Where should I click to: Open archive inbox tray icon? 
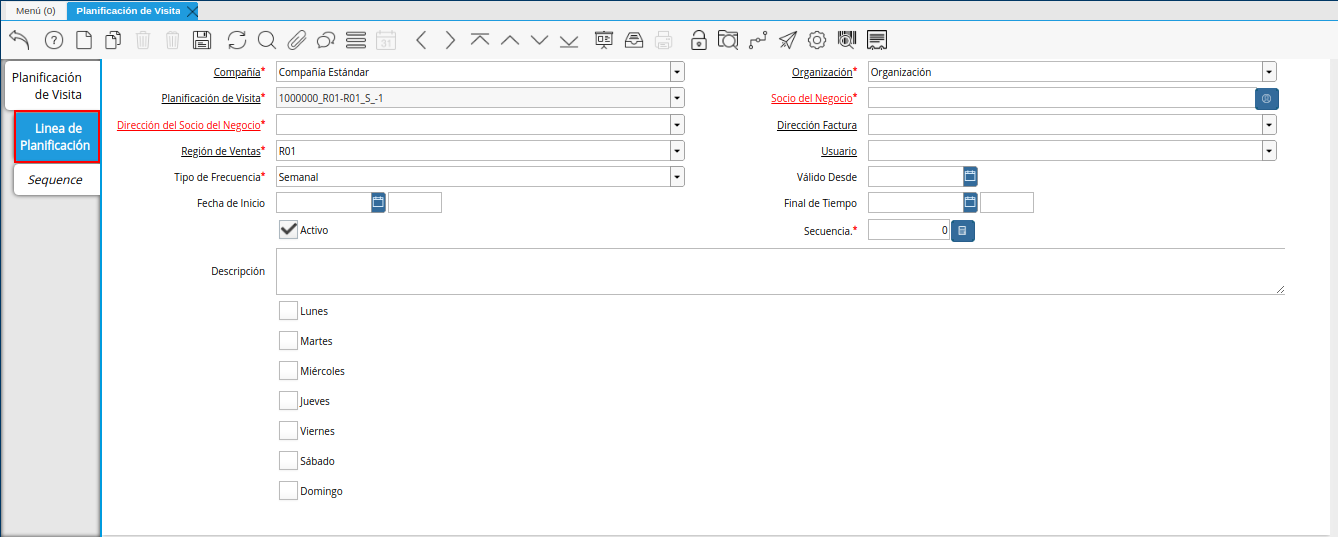coord(634,40)
